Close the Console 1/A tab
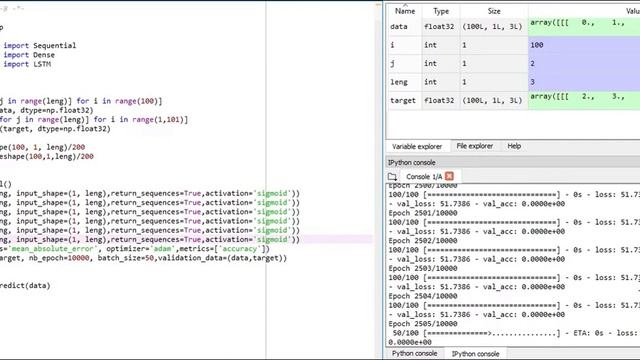This screenshot has height=360, width=640. pos(449,176)
